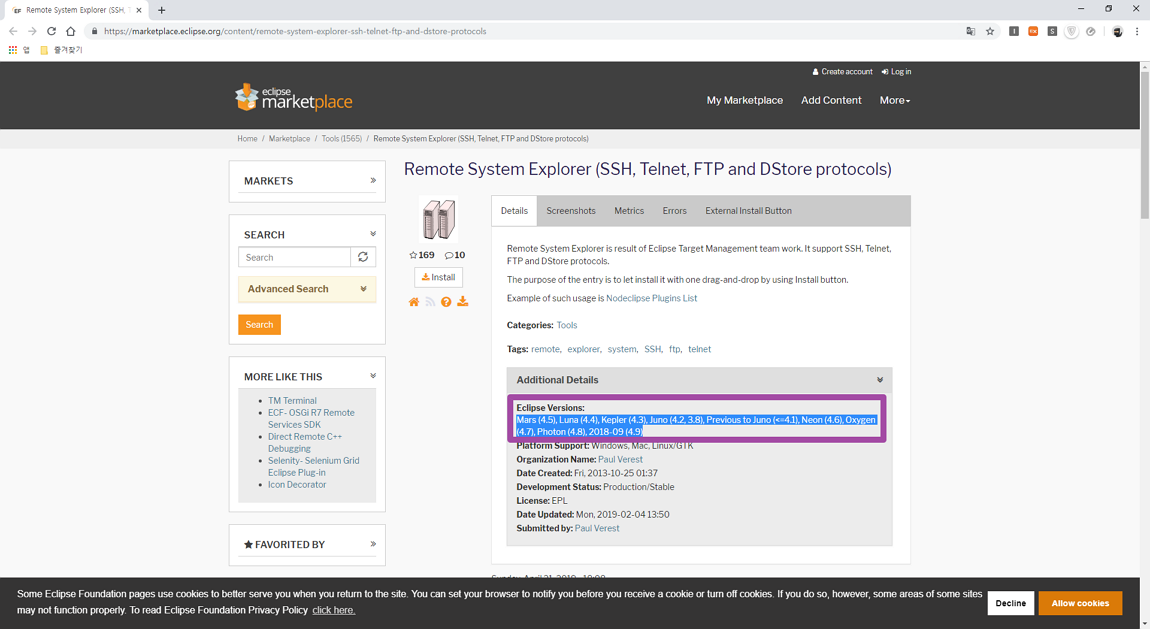
Task: Open the apps grid in bookmarks bar
Action: [12, 50]
